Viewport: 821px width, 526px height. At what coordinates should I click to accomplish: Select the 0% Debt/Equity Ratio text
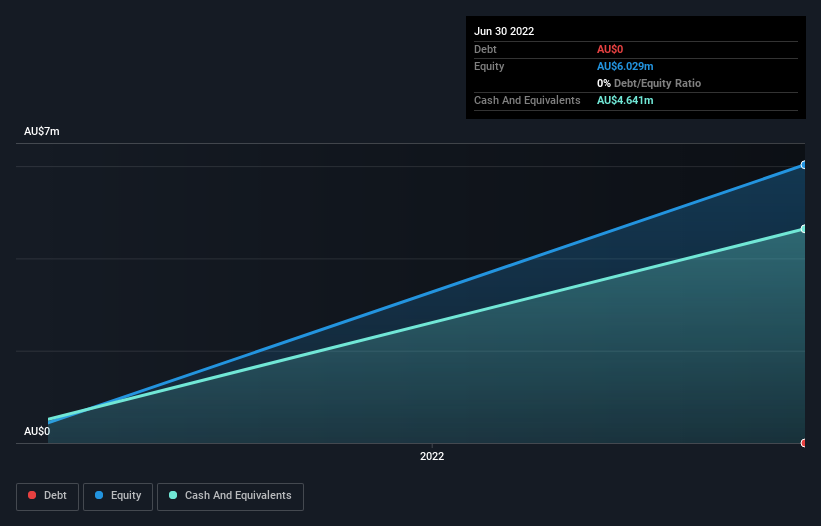click(649, 83)
